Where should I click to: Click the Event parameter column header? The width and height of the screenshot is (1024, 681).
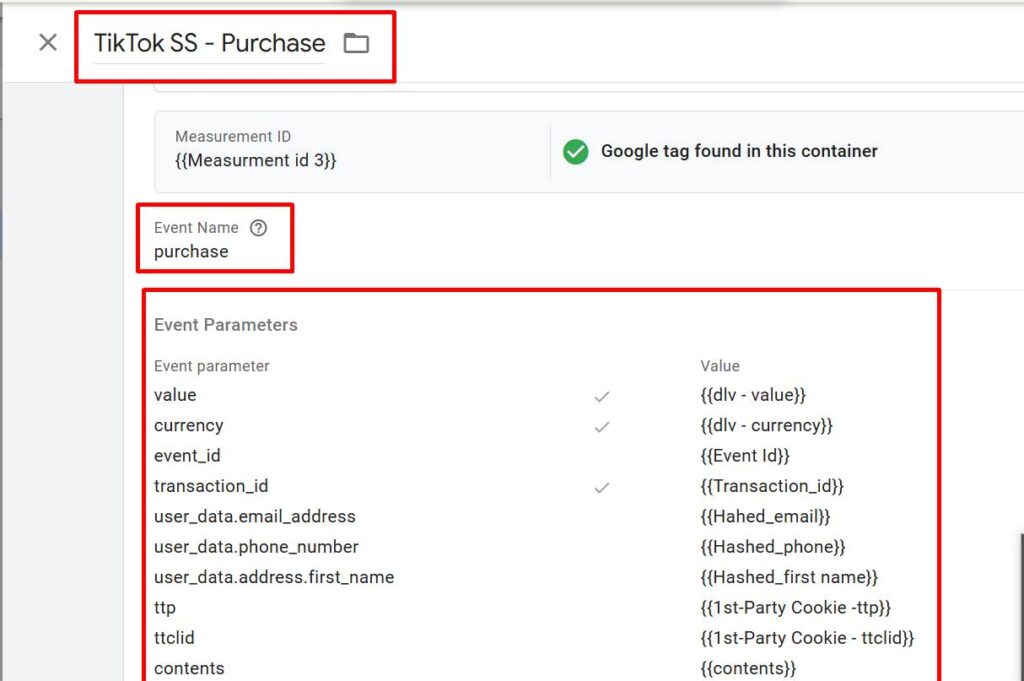(x=212, y=366)
